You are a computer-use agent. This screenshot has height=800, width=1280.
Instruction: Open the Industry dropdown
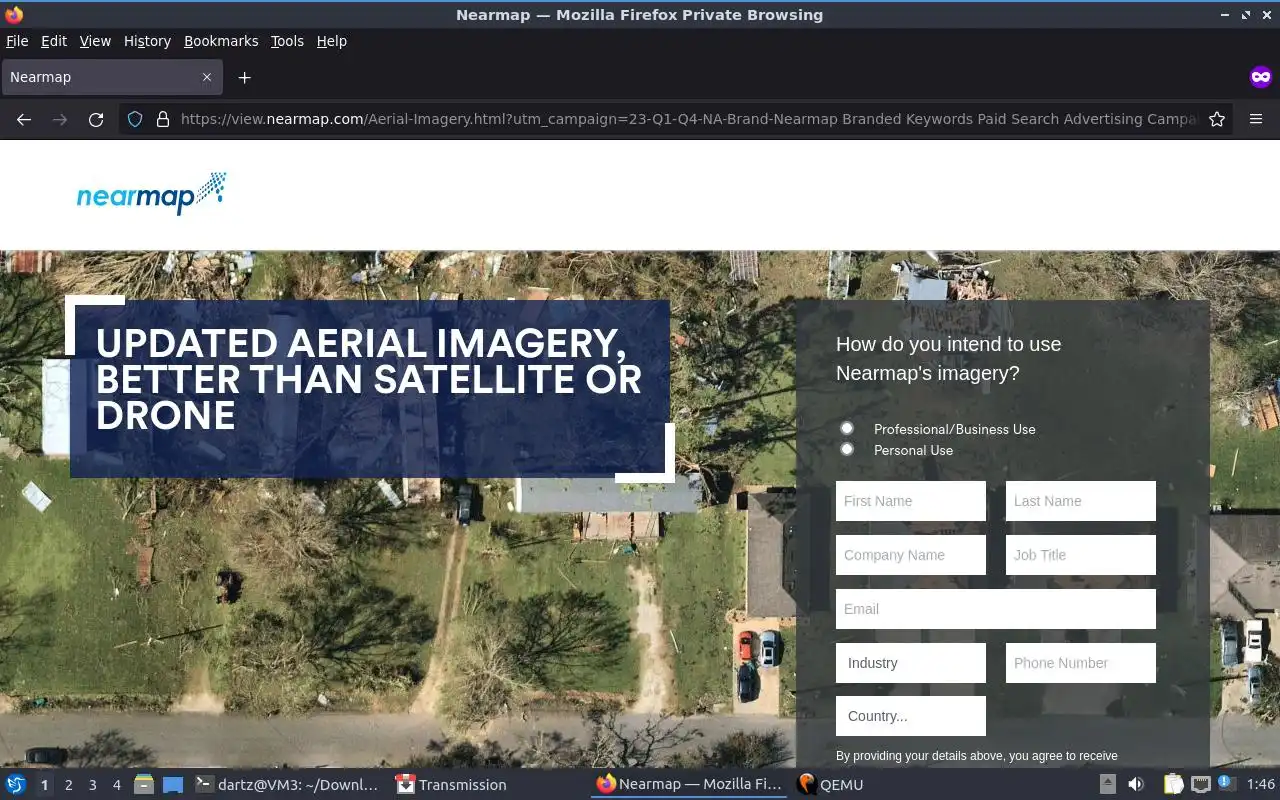(x=911, y=663)
